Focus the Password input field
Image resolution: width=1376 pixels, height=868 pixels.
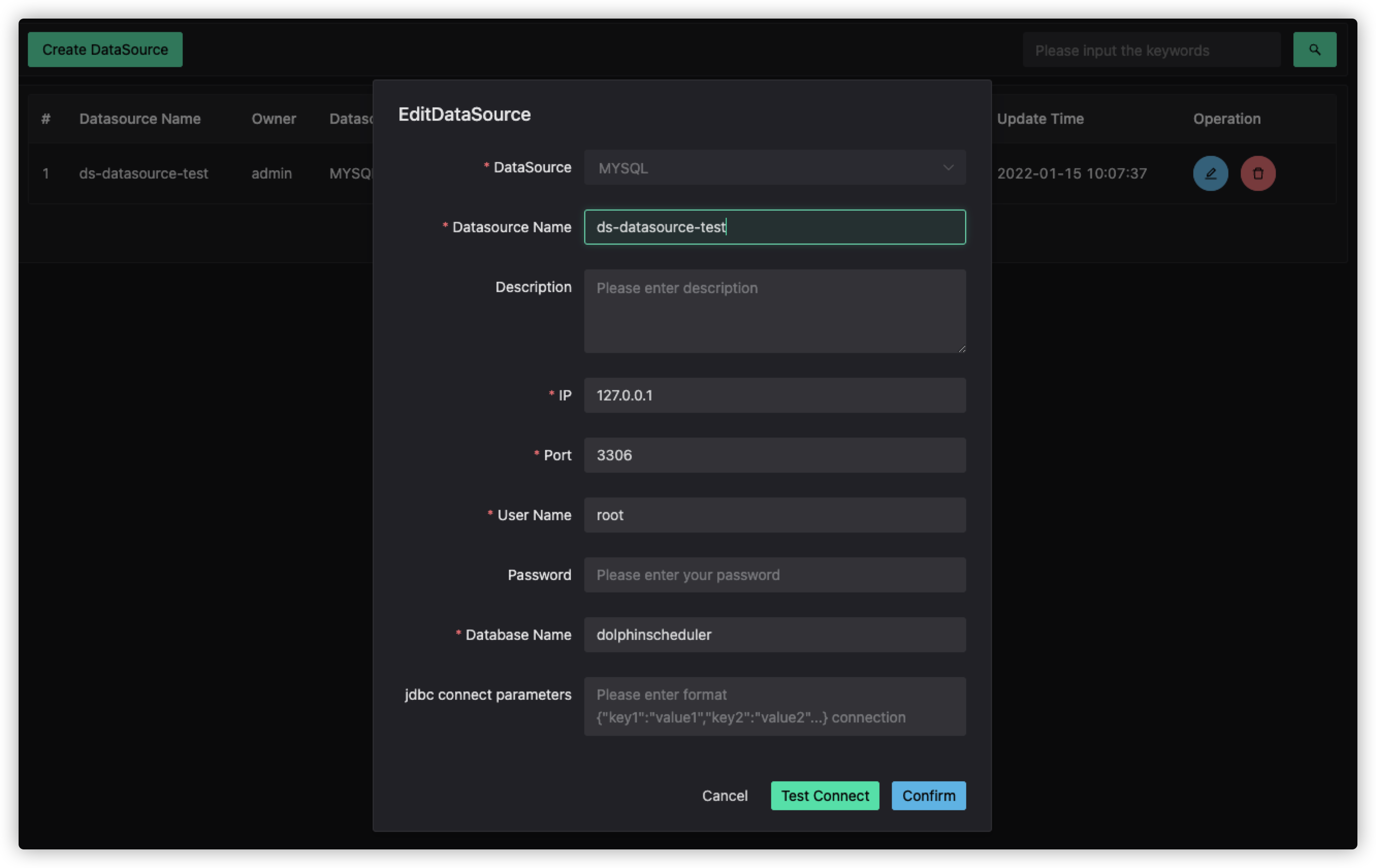[x=775, y=575]
